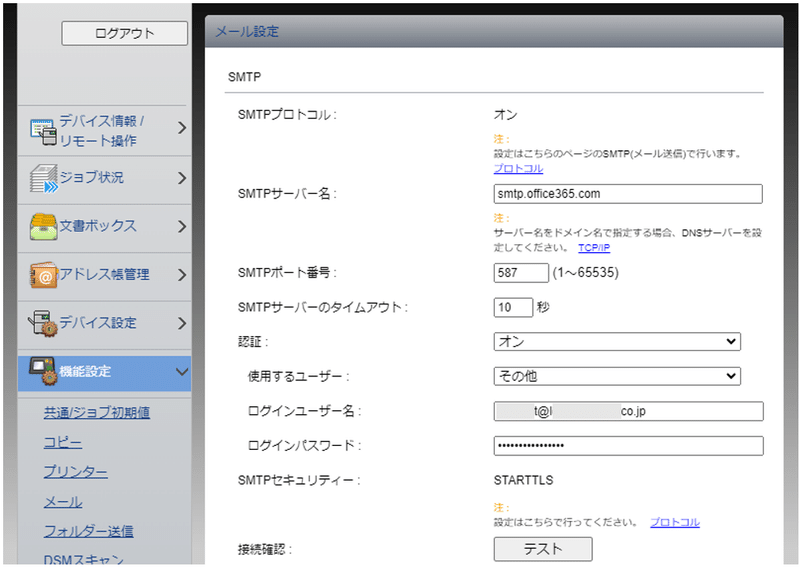Open the ジョブ状況 menu
The image size is (800, 570).
pos(105,180)
